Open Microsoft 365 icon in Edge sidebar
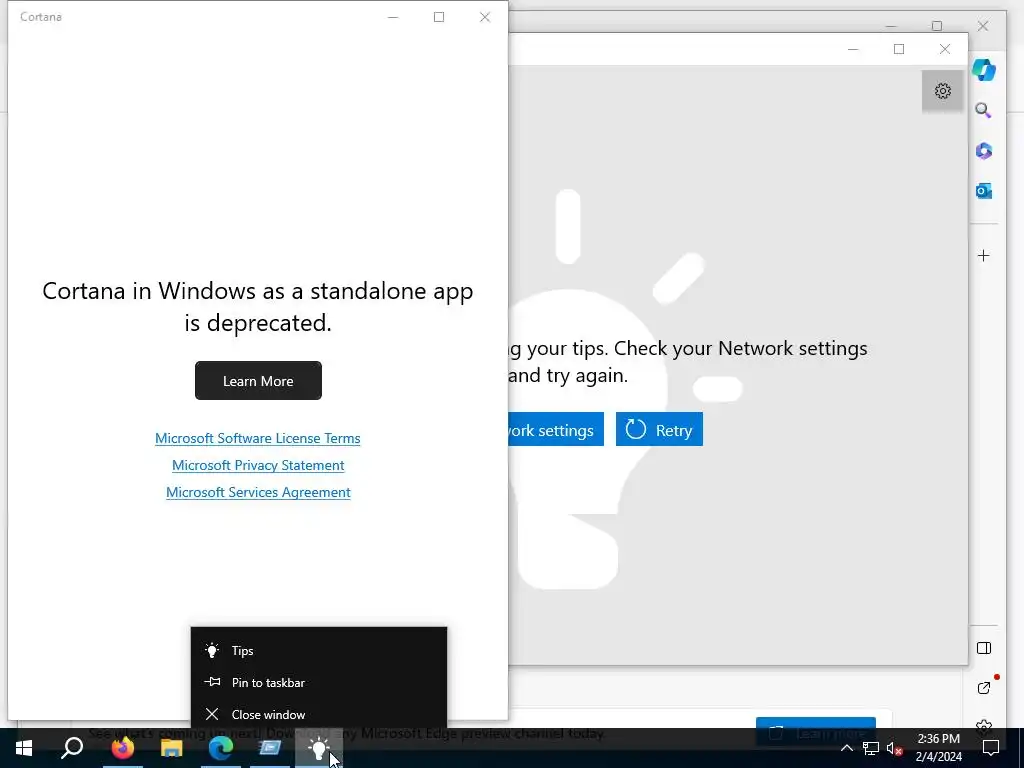The image size is (1024, 768). tap(984, 151)
